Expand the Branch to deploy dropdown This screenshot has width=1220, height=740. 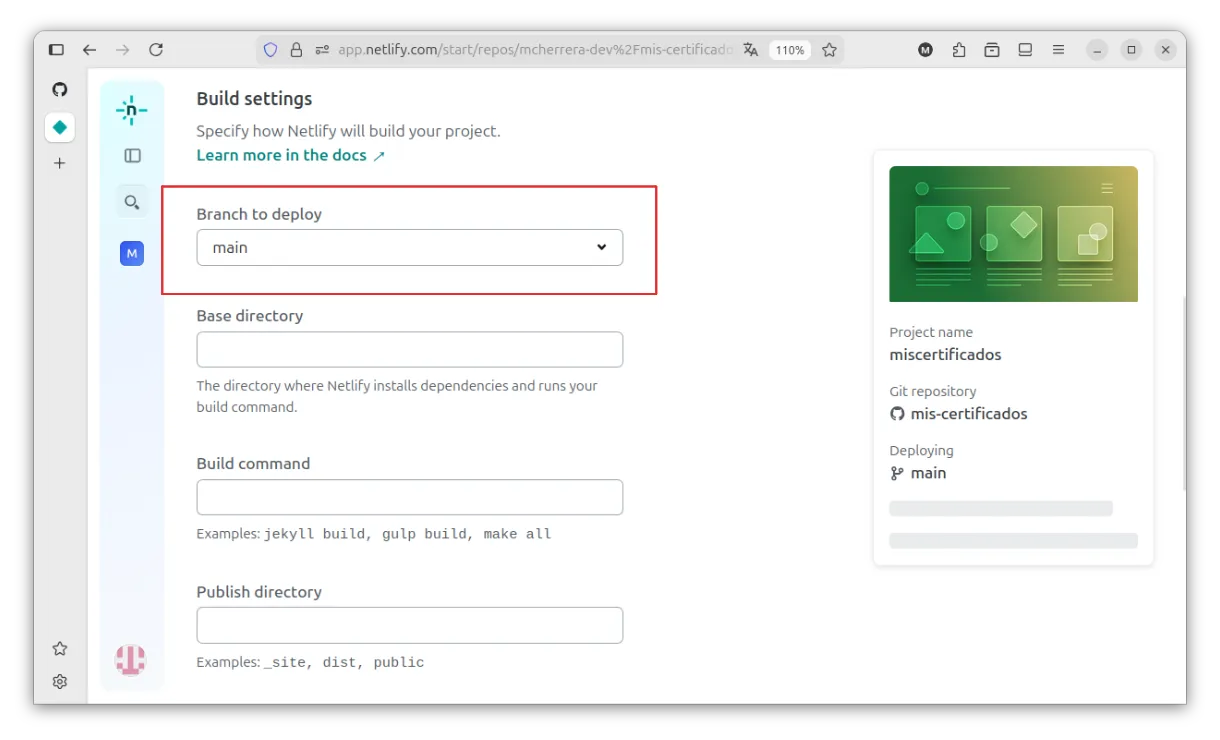[x=409, y=248]
